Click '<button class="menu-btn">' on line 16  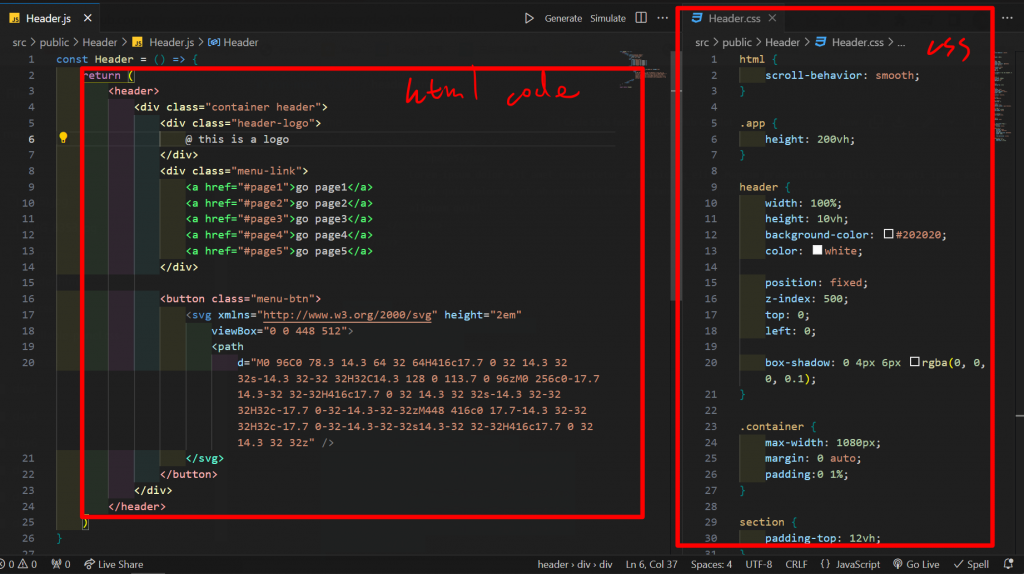pos(240,298)
